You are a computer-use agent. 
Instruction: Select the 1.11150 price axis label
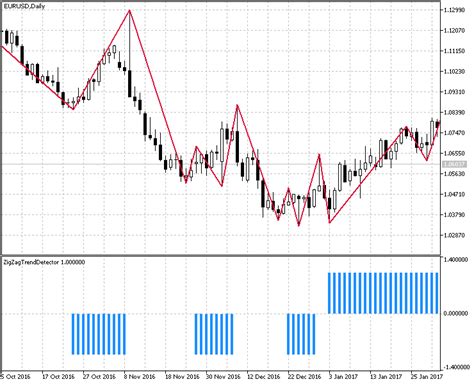(455, 51)
